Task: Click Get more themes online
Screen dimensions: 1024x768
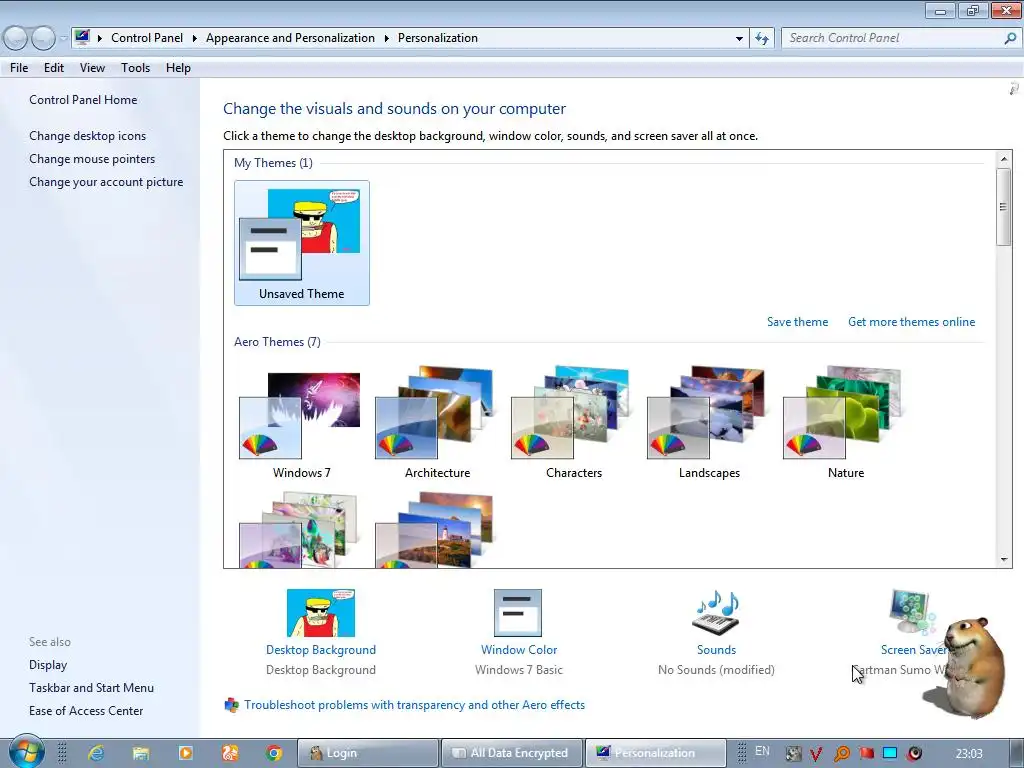Action: coord(911,322)
